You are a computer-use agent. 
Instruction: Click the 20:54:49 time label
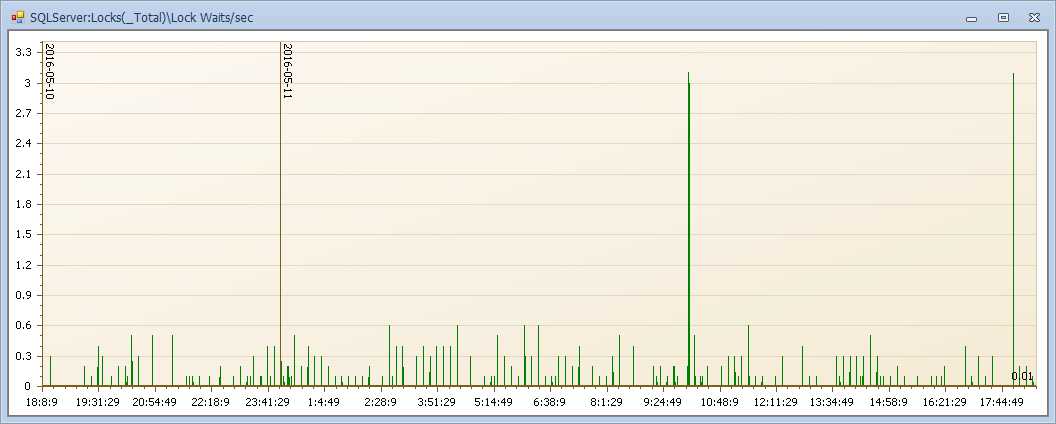click(x=154, y=402)
